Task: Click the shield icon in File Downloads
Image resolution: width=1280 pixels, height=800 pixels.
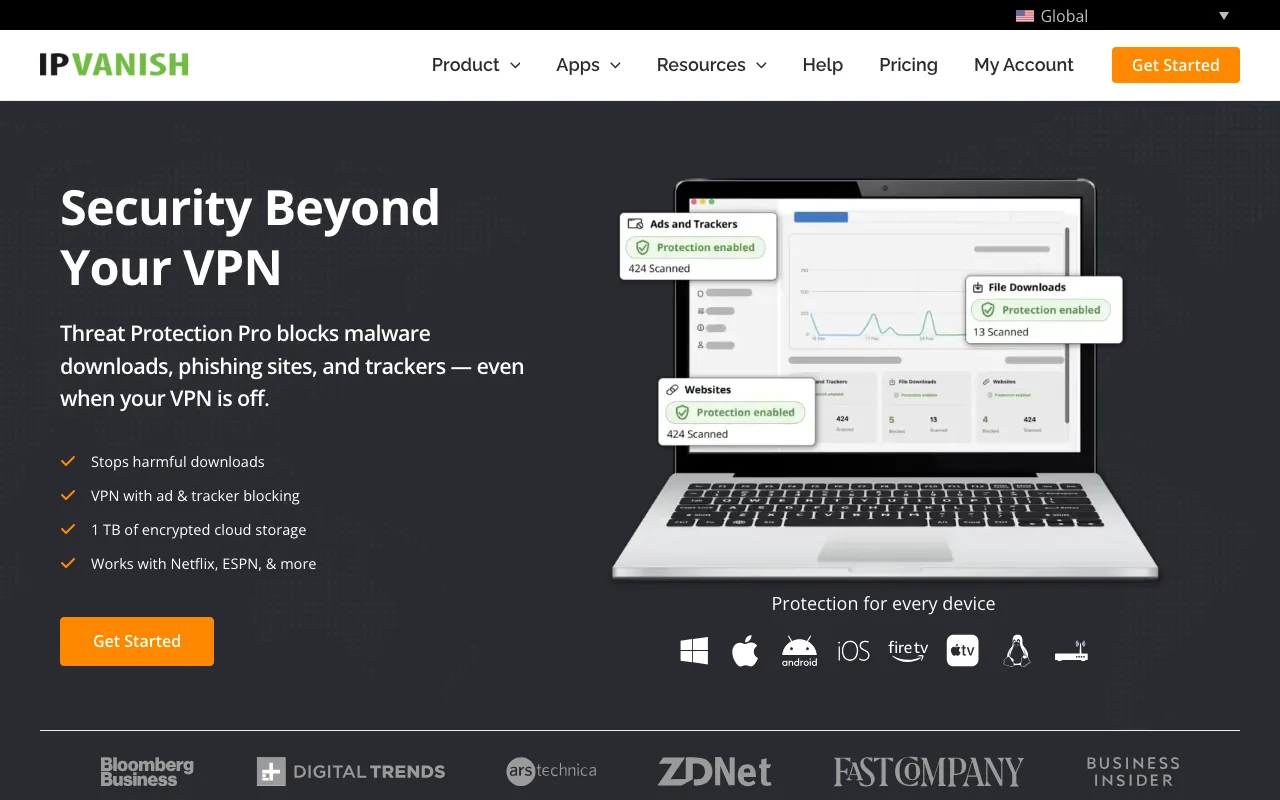Action: tap(988, 310)
